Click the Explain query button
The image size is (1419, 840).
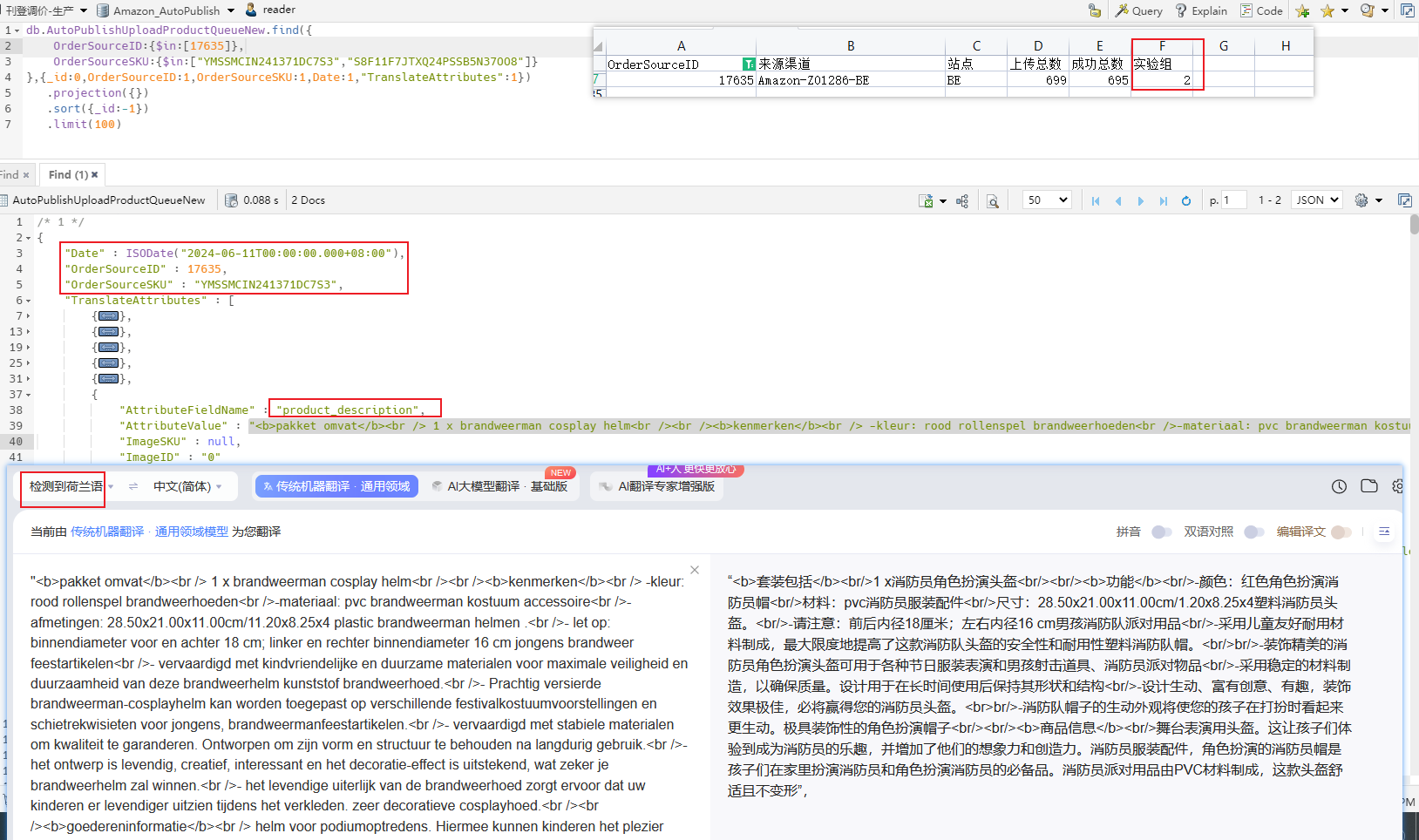[1201, 10]
